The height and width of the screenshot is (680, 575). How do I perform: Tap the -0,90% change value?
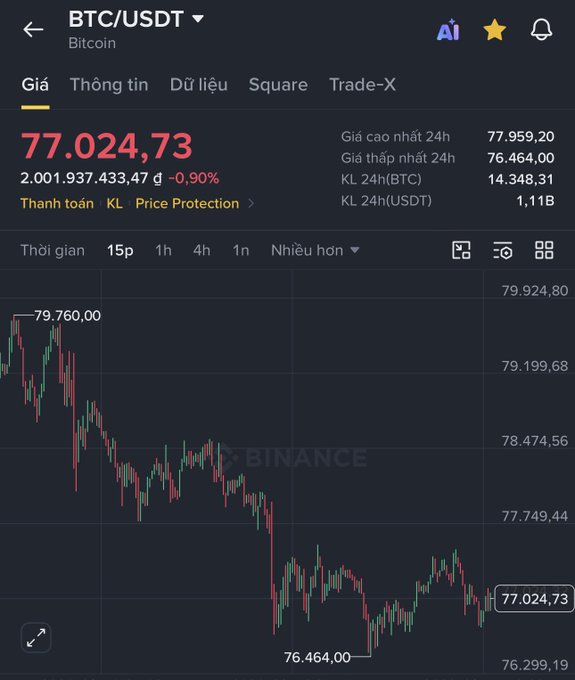click(x=194, y=178)
